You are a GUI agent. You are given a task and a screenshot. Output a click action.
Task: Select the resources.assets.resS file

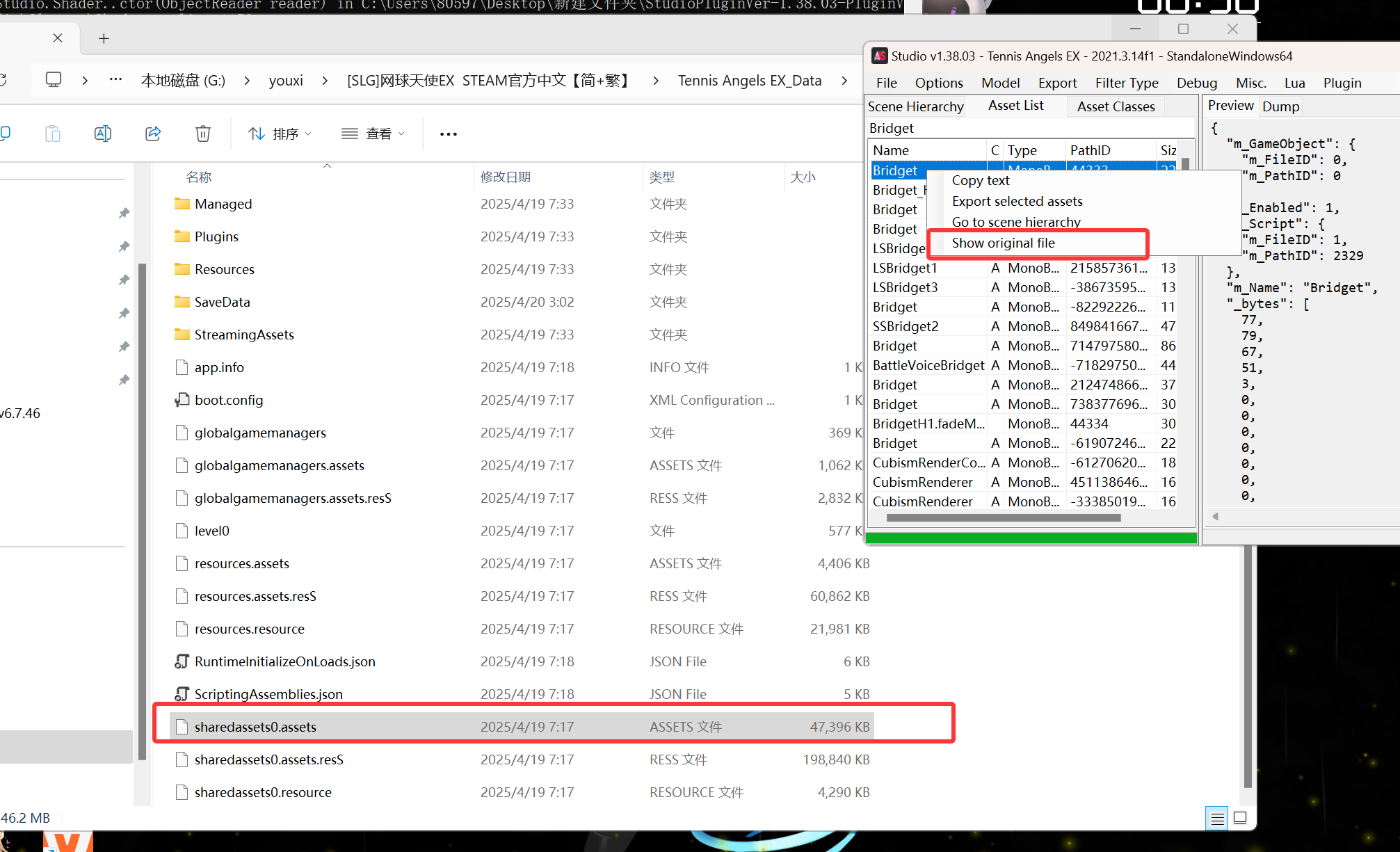pos(522,596)
